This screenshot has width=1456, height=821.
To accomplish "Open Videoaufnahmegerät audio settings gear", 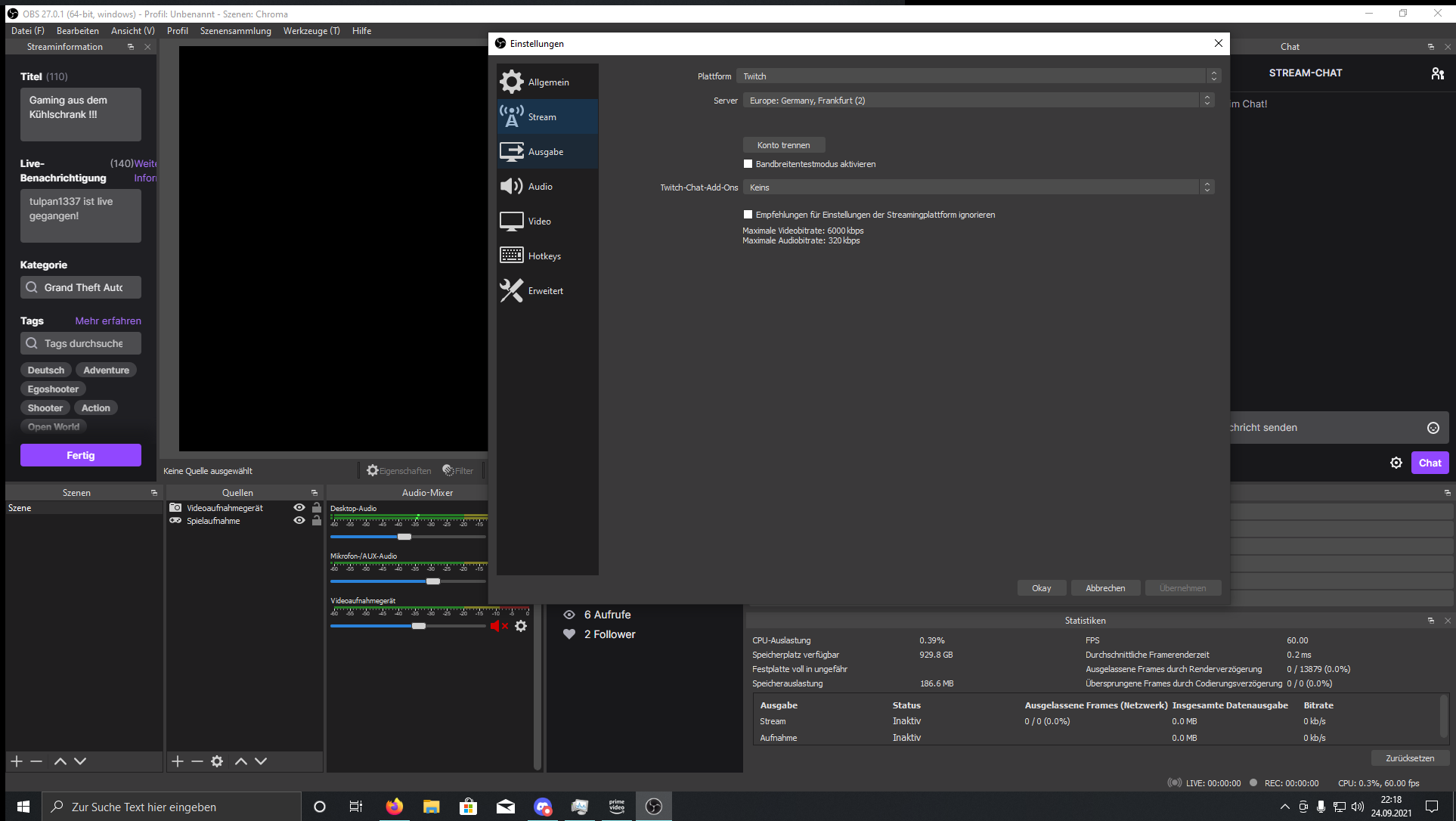I will (521, 626).
